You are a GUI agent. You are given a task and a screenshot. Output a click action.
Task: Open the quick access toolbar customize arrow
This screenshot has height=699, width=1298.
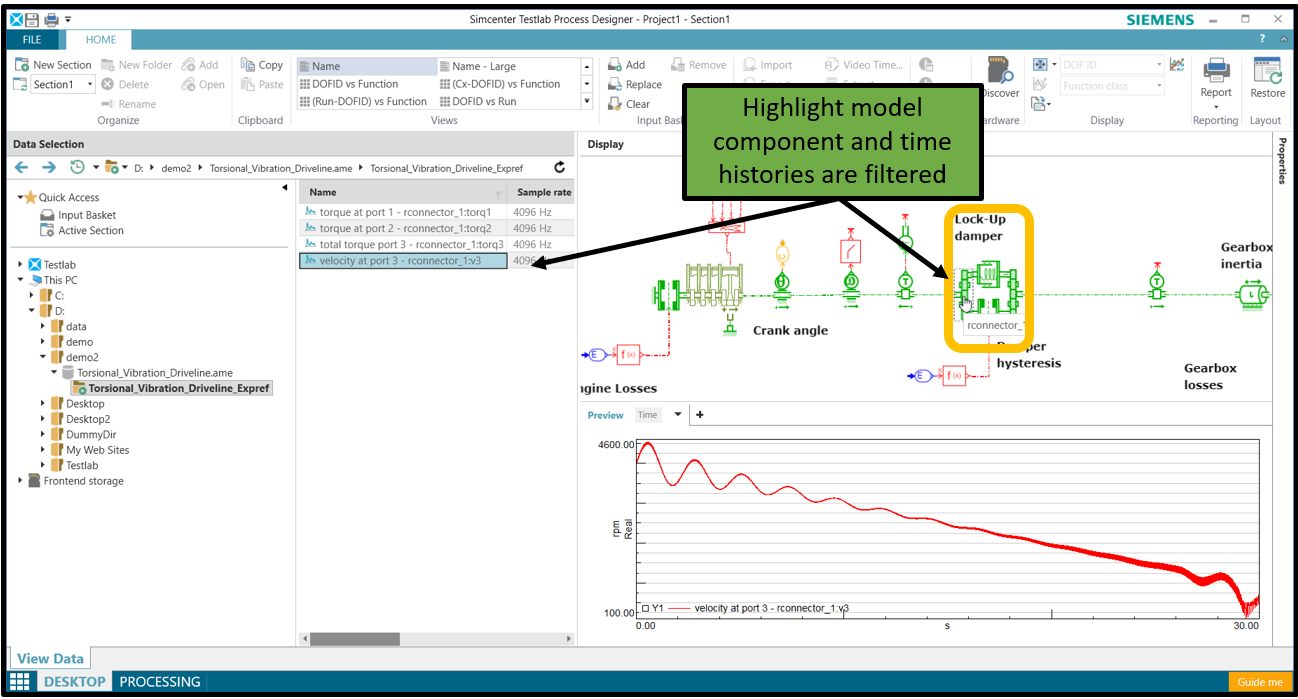[x=68, y=20]
